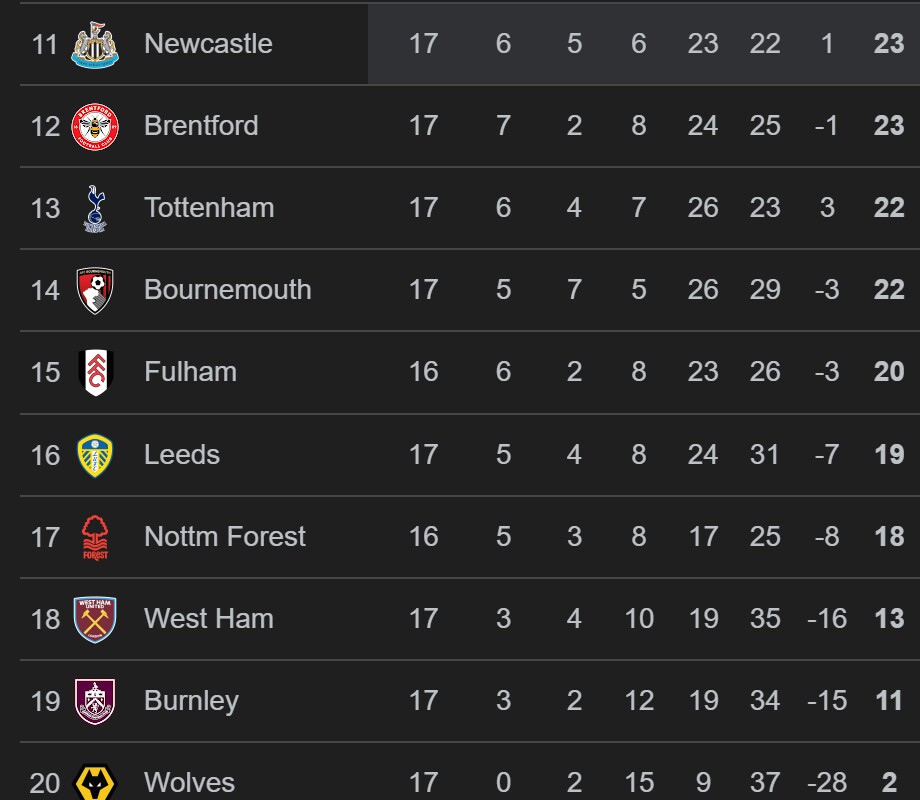
Task: Open the Newcastle team link
Action: (208, 44)
